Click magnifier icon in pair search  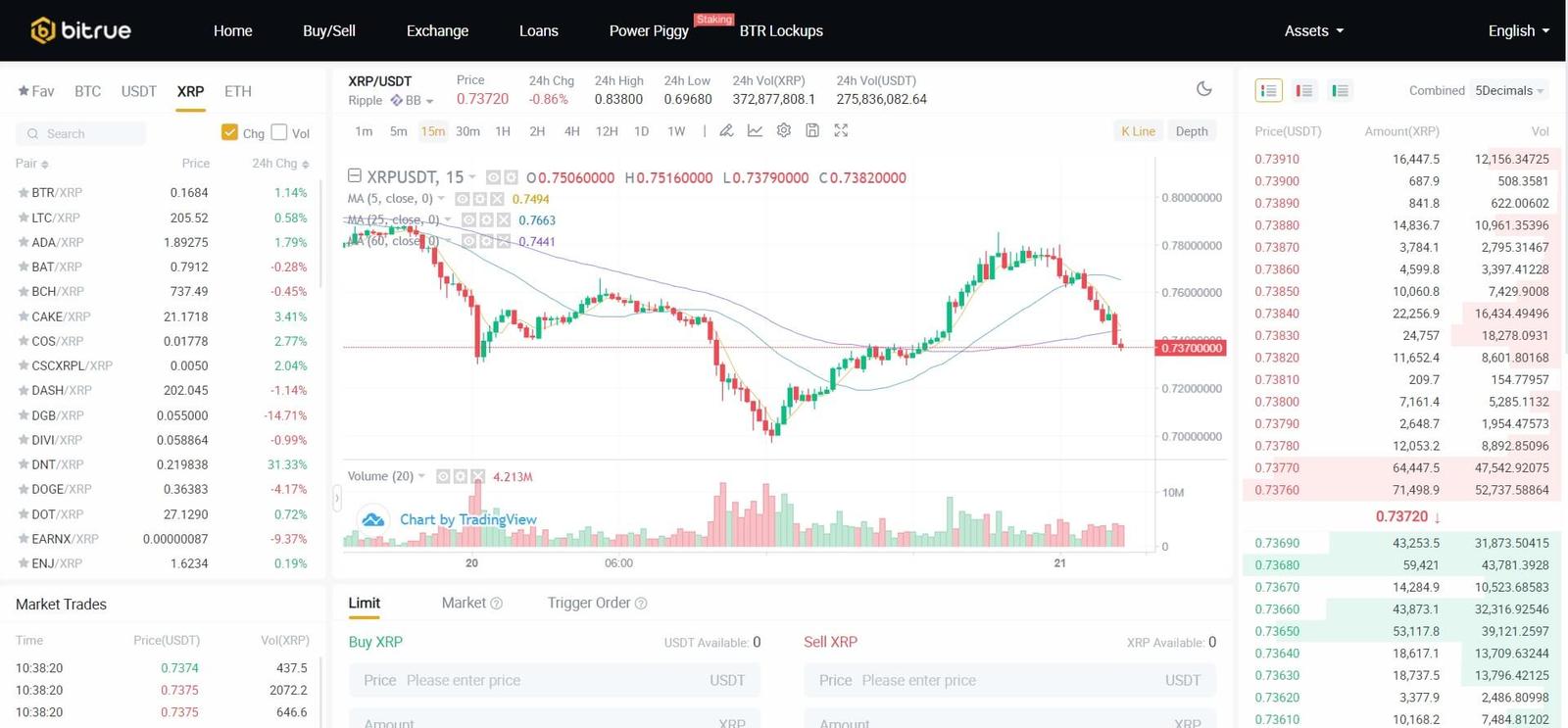point(32,133)
